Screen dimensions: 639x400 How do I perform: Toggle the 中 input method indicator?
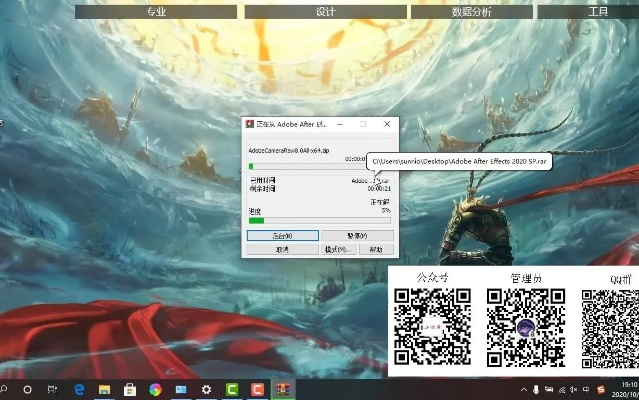coord(586,390)
